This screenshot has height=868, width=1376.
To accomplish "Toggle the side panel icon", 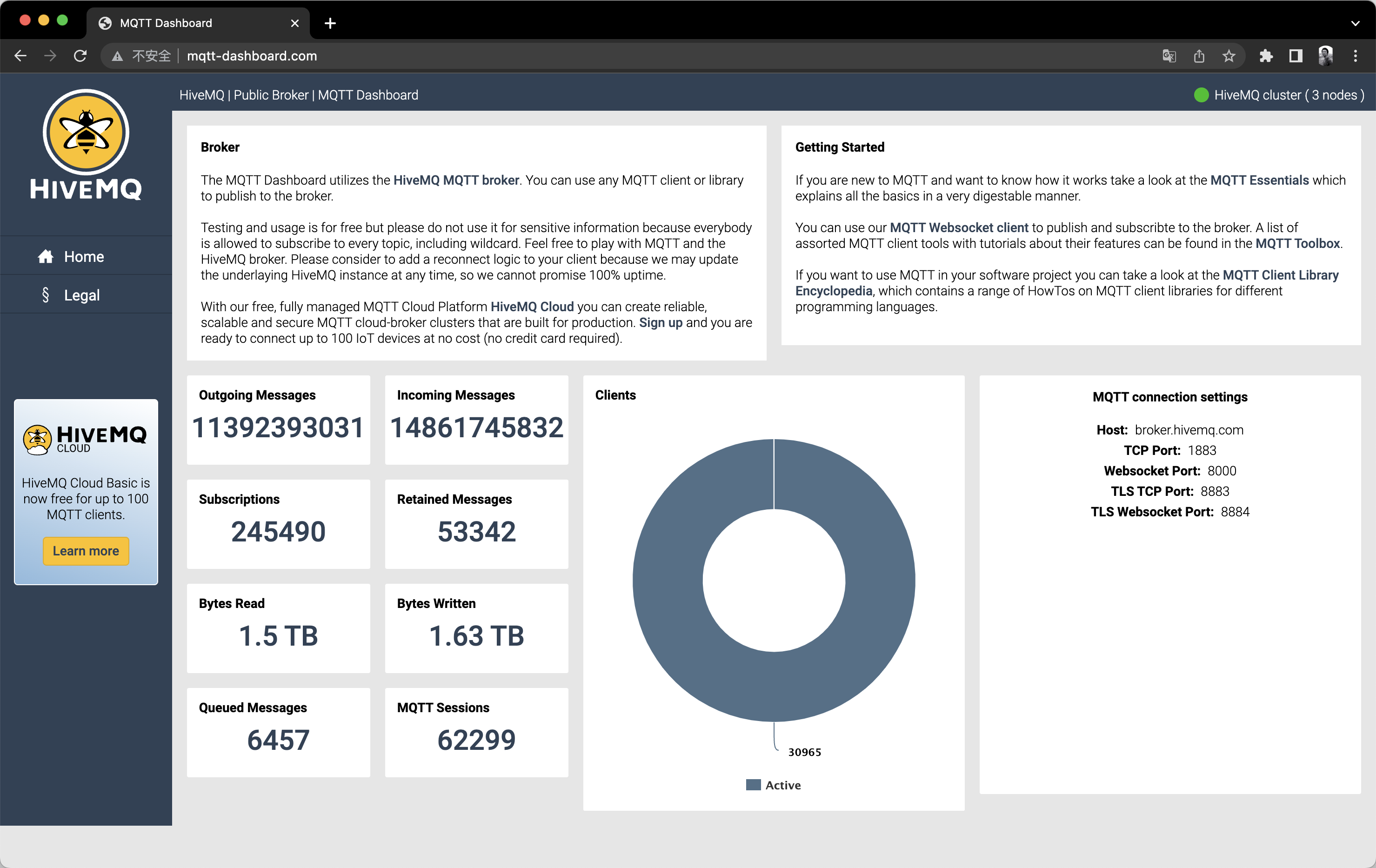I will (1296, 56).
